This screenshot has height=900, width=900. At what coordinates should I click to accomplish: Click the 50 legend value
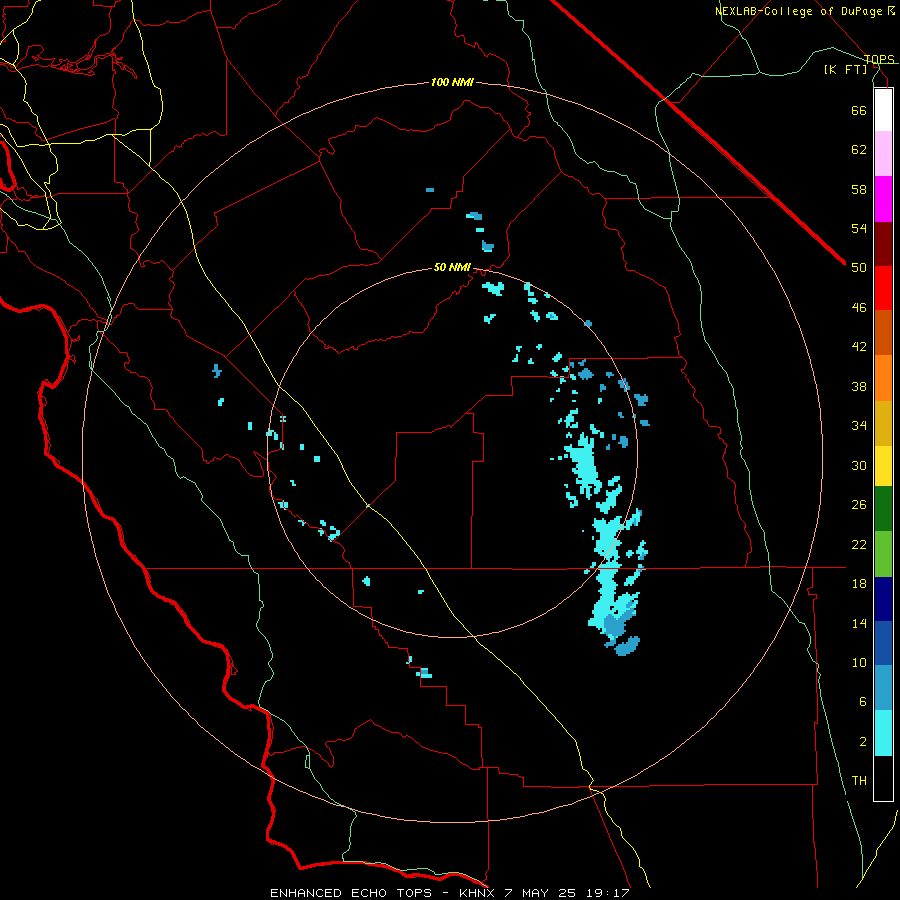[859, 267]
